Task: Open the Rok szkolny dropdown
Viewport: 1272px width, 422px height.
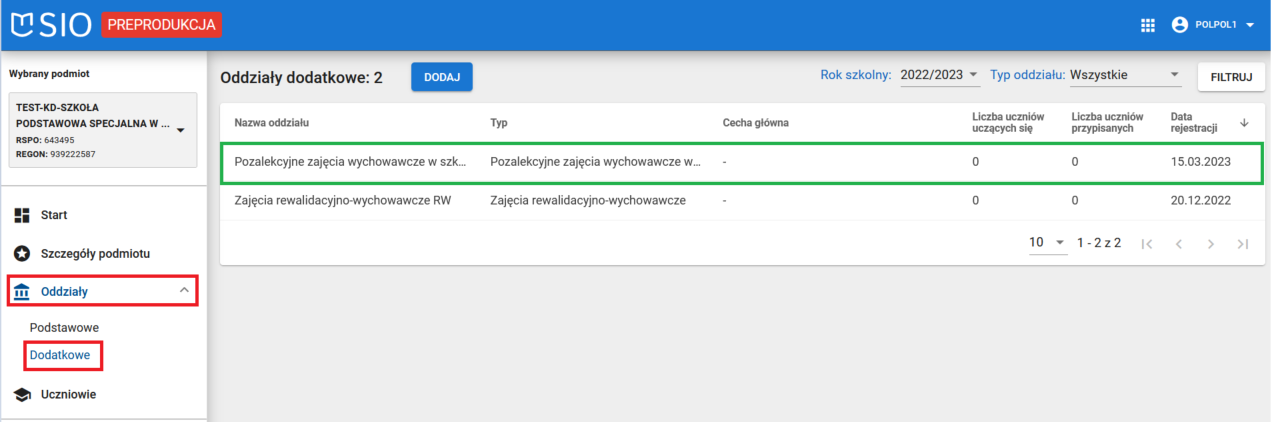Action: pos(939,75)
